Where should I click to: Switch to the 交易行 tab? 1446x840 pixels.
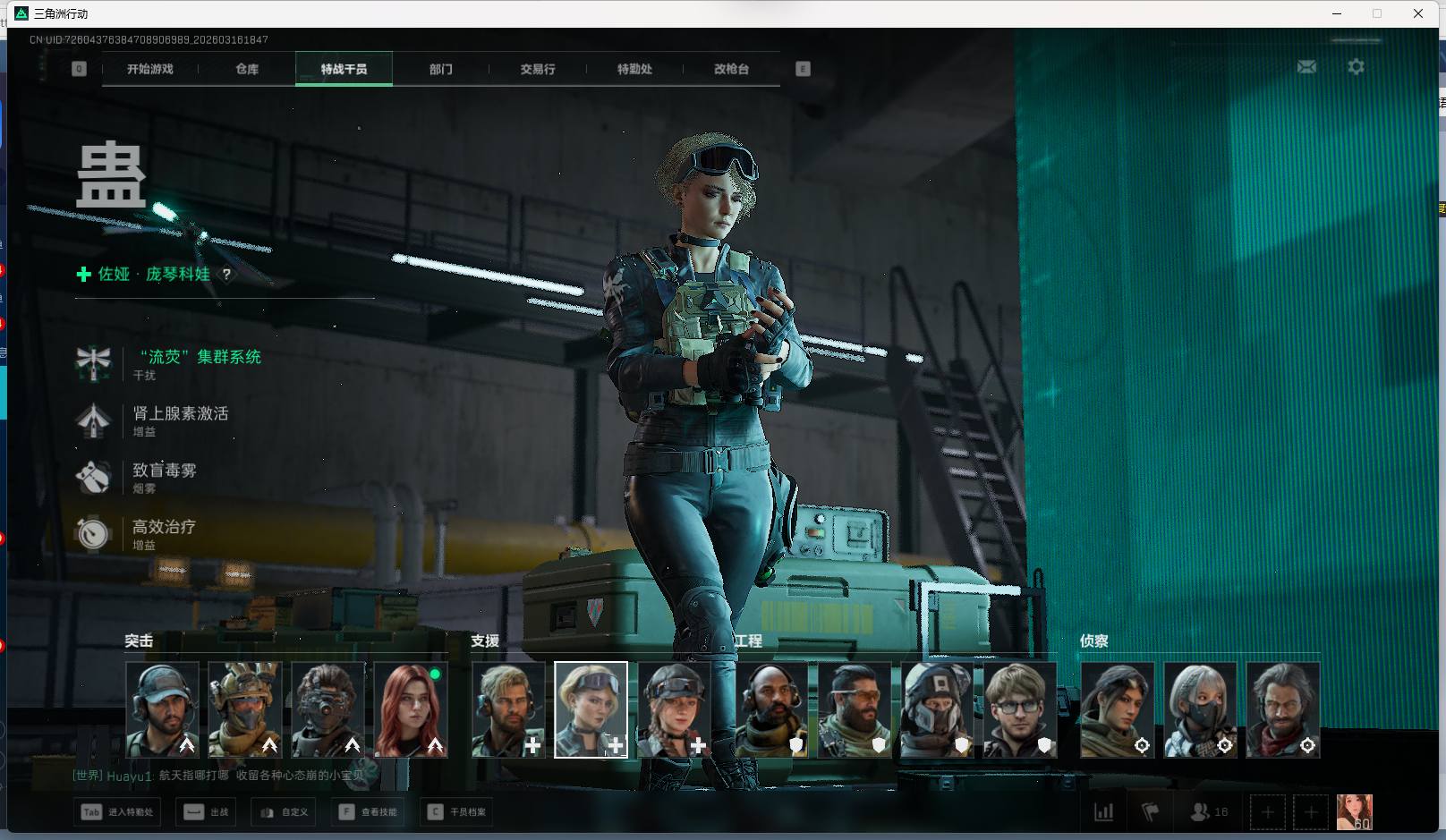click(x=538, y=69)
